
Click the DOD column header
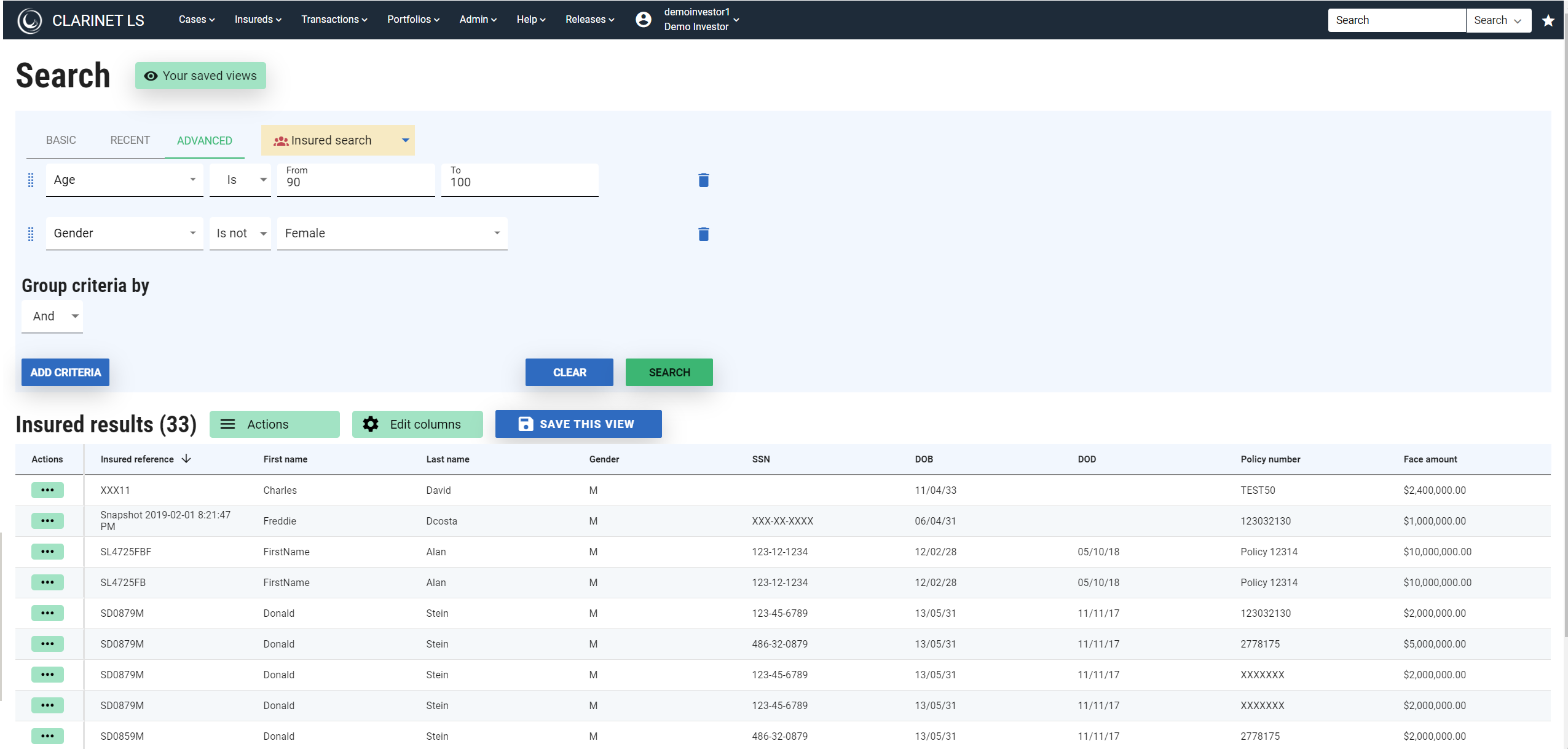(x=1087, y=459)
